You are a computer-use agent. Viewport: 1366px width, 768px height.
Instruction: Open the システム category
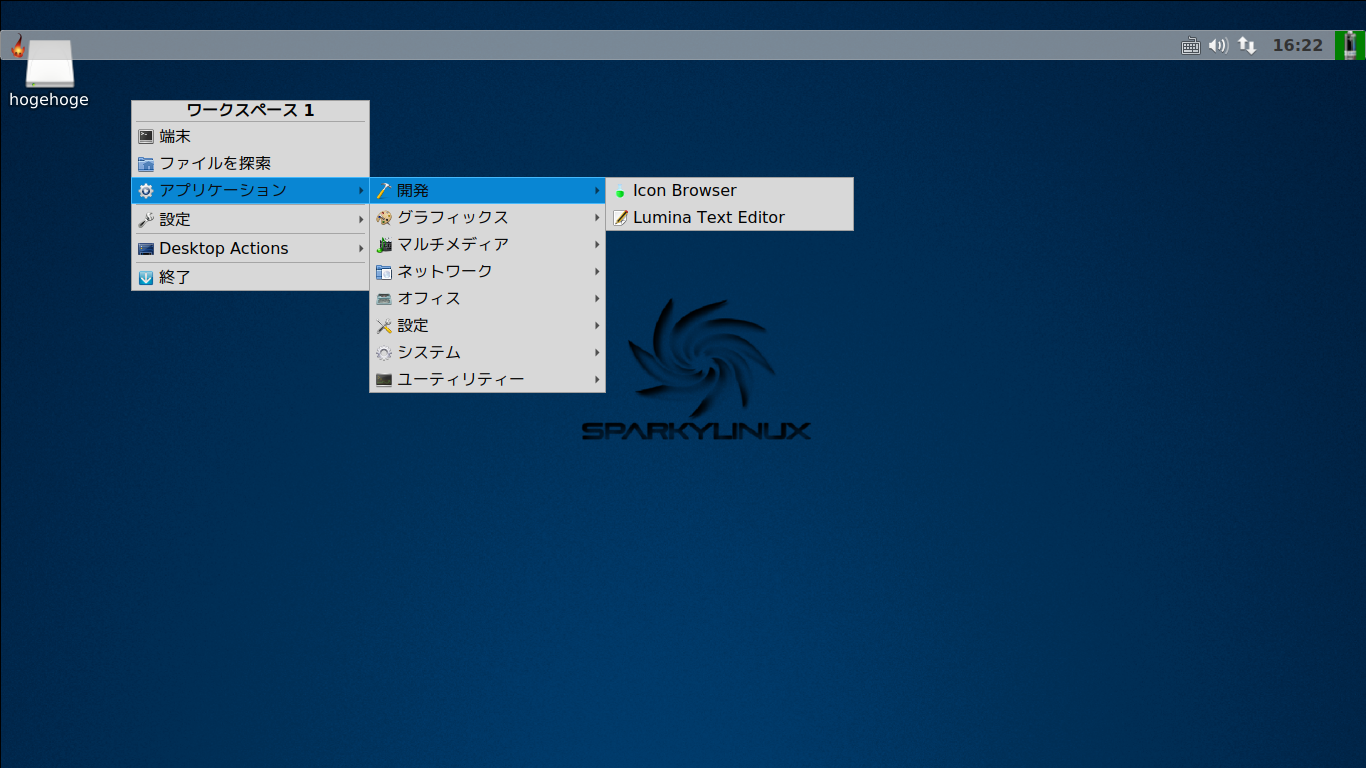point(487,352)
